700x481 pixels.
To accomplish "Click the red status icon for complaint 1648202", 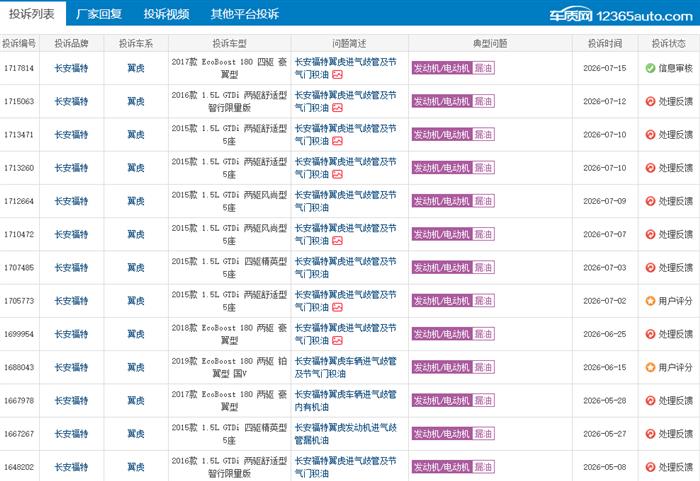I will click(x=650, y=467).
